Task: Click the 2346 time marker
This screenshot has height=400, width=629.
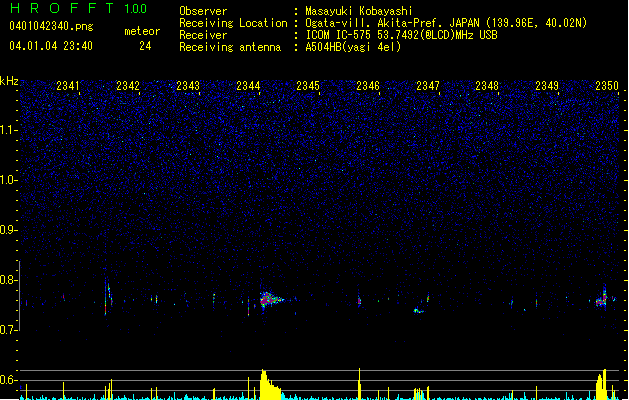Action: coord(368,86)
